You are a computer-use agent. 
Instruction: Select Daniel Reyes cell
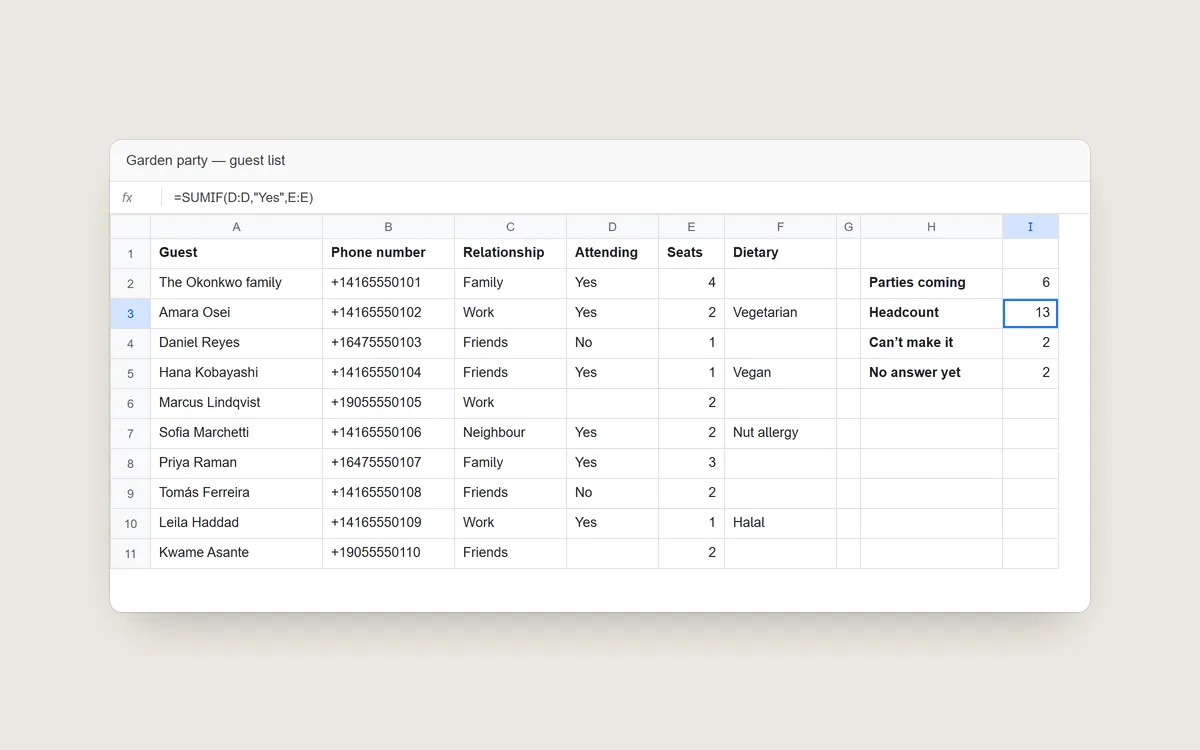[x=236, y=343]
